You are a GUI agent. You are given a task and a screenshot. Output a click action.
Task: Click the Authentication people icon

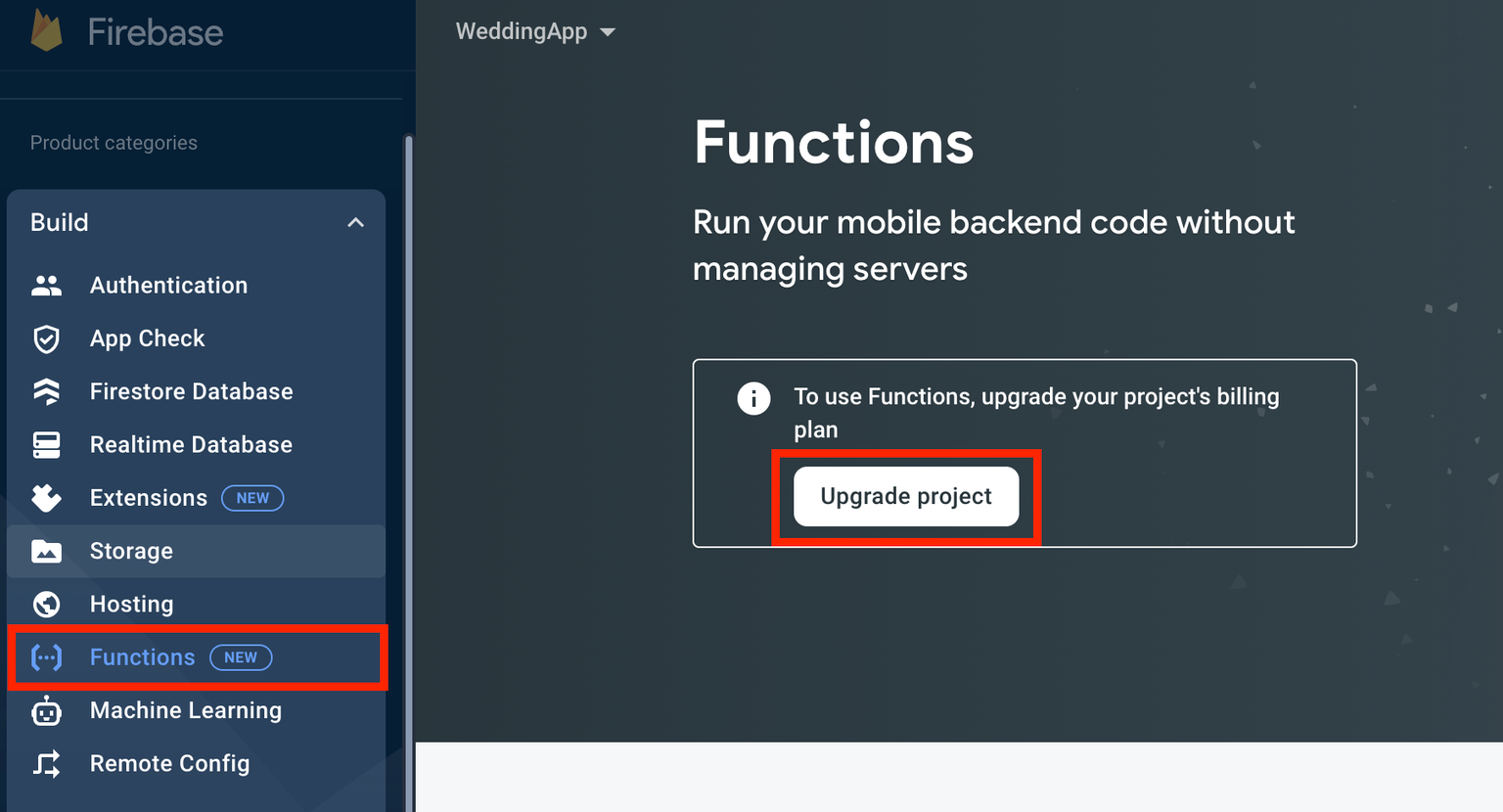coord(46,286)
